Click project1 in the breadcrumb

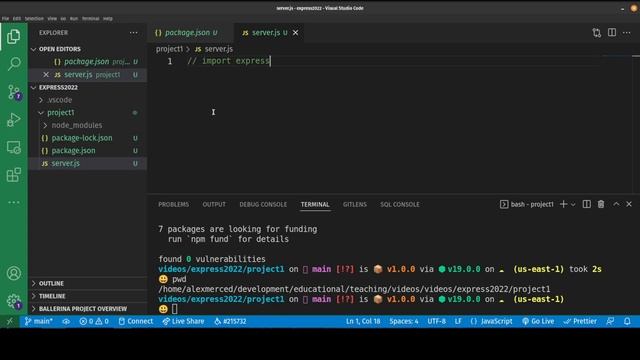coord(169,49)
